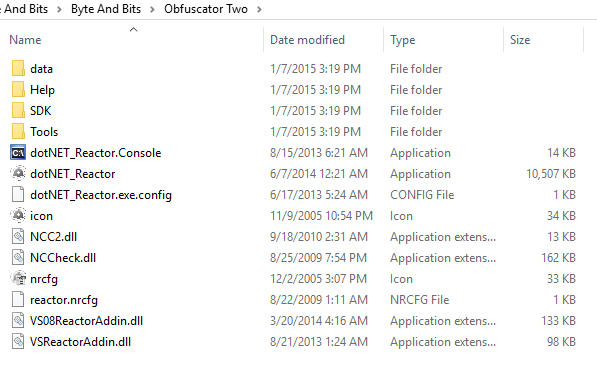Click the dotNET_Reactor application gear icon
This screenshot has width=597, height=385.
pos(18,174)
